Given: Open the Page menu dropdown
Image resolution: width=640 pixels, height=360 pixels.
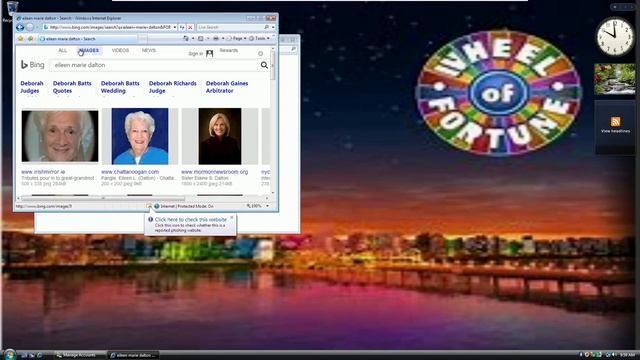Looking at the screenshot, I should [237, 38].
